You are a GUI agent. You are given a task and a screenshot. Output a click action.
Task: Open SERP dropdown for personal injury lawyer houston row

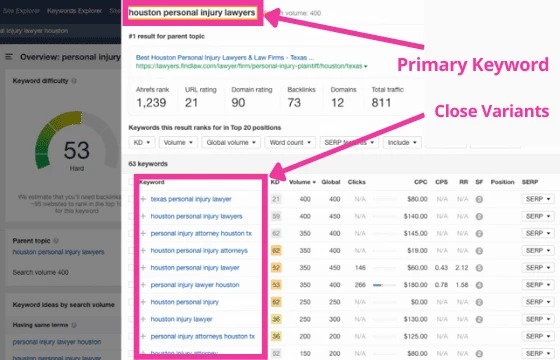pyautogui.click(x=538, y=285)
